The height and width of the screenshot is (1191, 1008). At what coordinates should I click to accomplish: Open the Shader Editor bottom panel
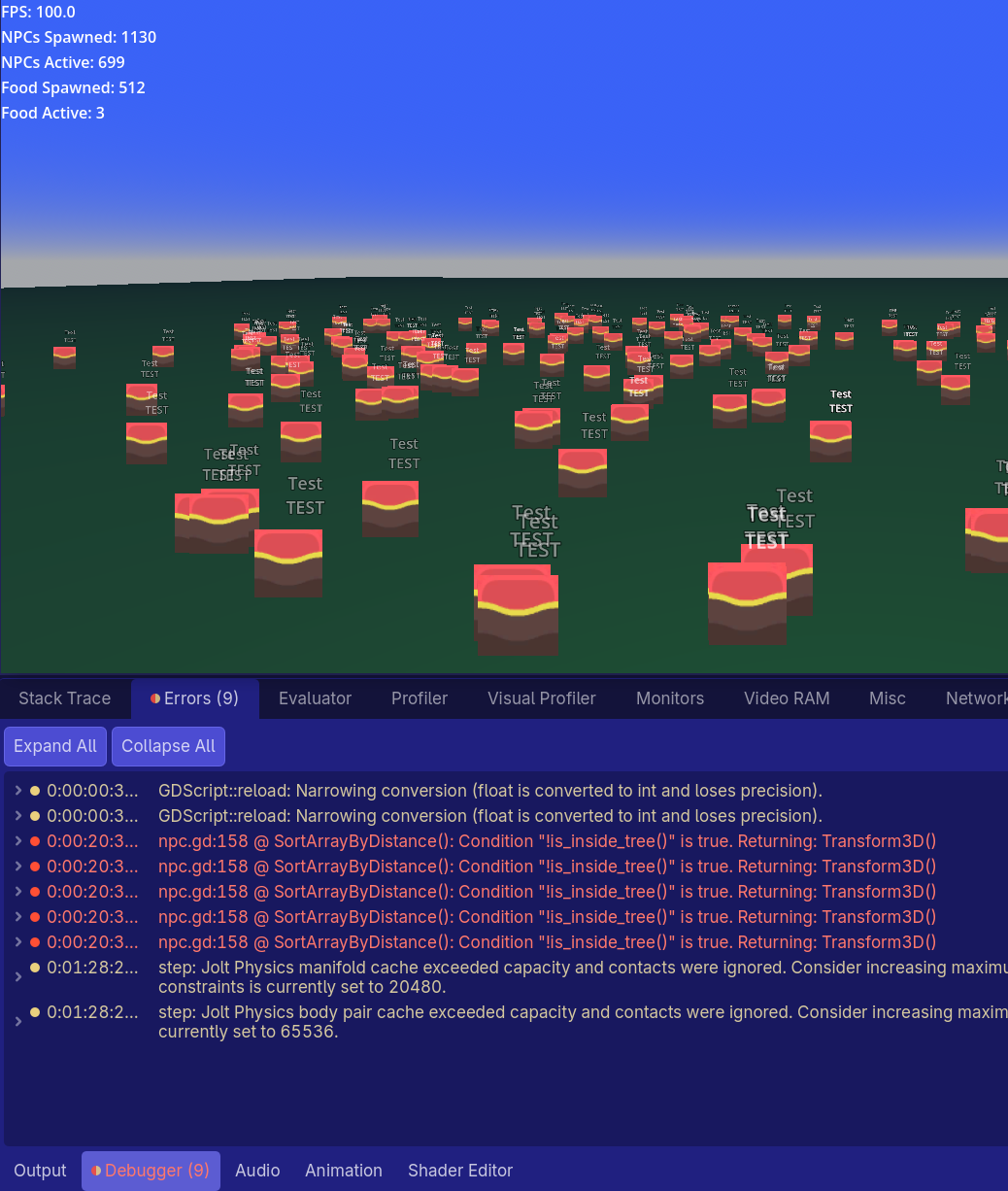(x=460, y=1171)
